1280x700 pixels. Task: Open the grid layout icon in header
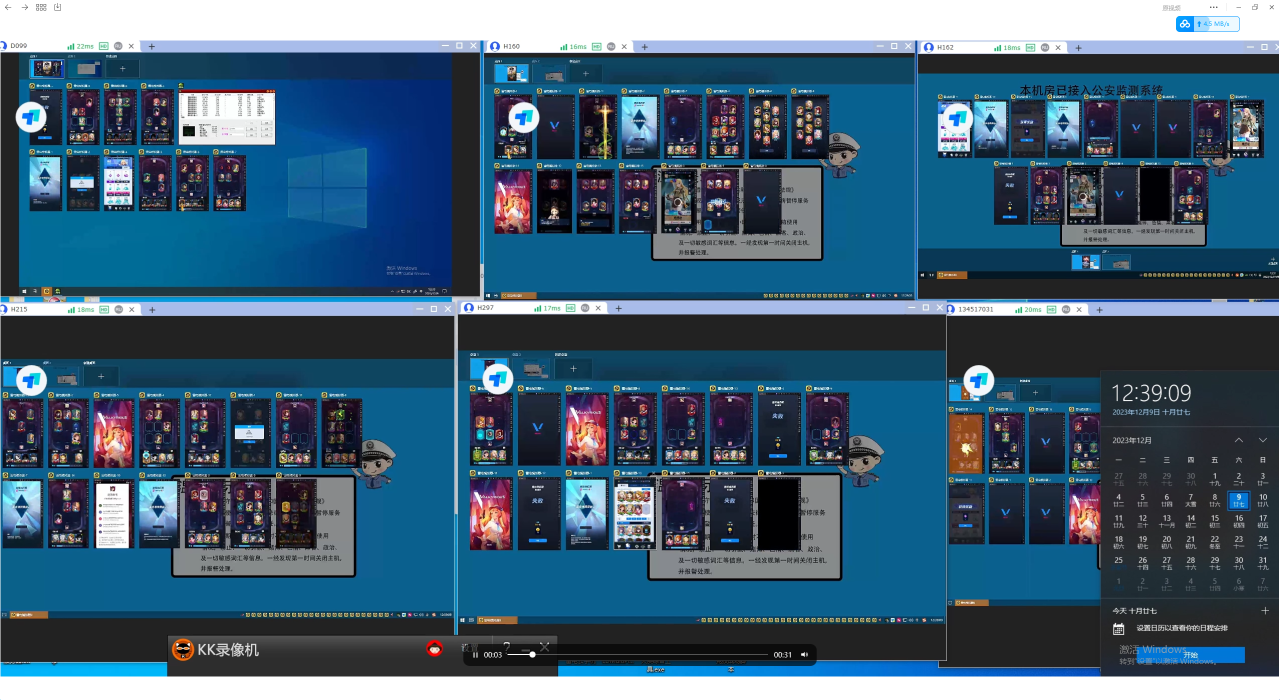tap(41, 7)
